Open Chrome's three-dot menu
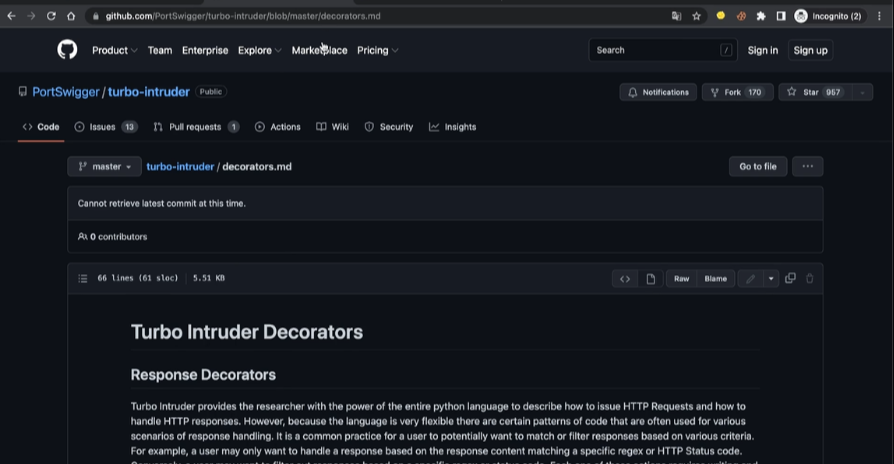894x464 pixels. (x=879, y=16)
